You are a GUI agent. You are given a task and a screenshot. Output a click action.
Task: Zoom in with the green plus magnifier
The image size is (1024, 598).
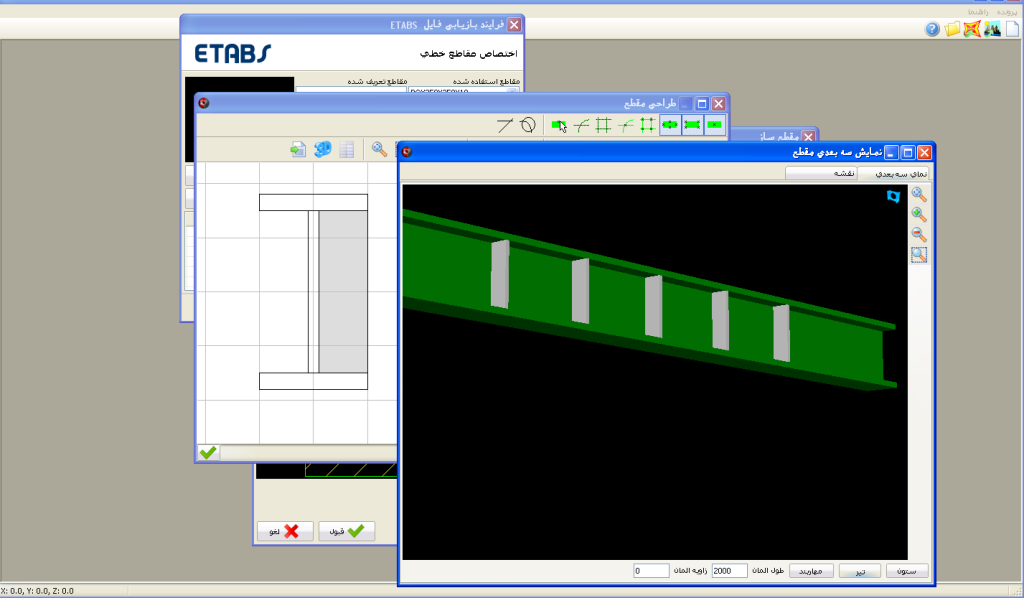coord(919,215)
